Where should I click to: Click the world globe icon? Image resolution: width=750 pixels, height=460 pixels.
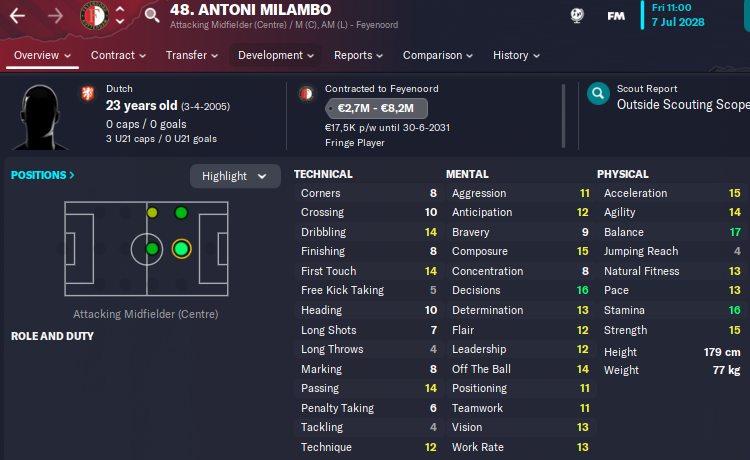[577, 15]
